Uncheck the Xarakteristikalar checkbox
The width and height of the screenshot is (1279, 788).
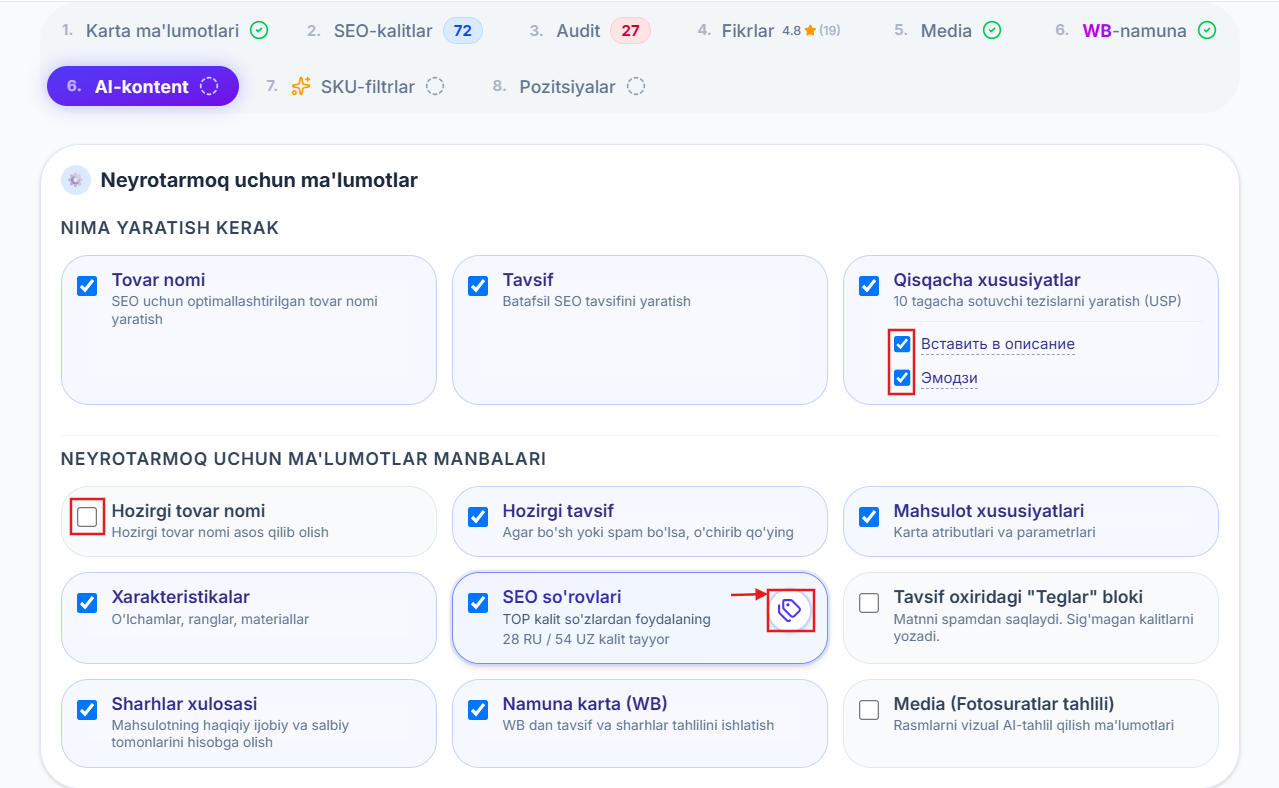(x=87, y=603)
